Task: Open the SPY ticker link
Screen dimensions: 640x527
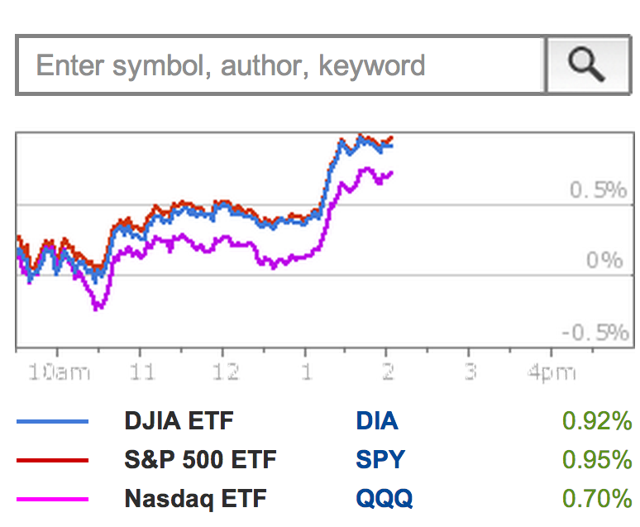Action: 380,459
